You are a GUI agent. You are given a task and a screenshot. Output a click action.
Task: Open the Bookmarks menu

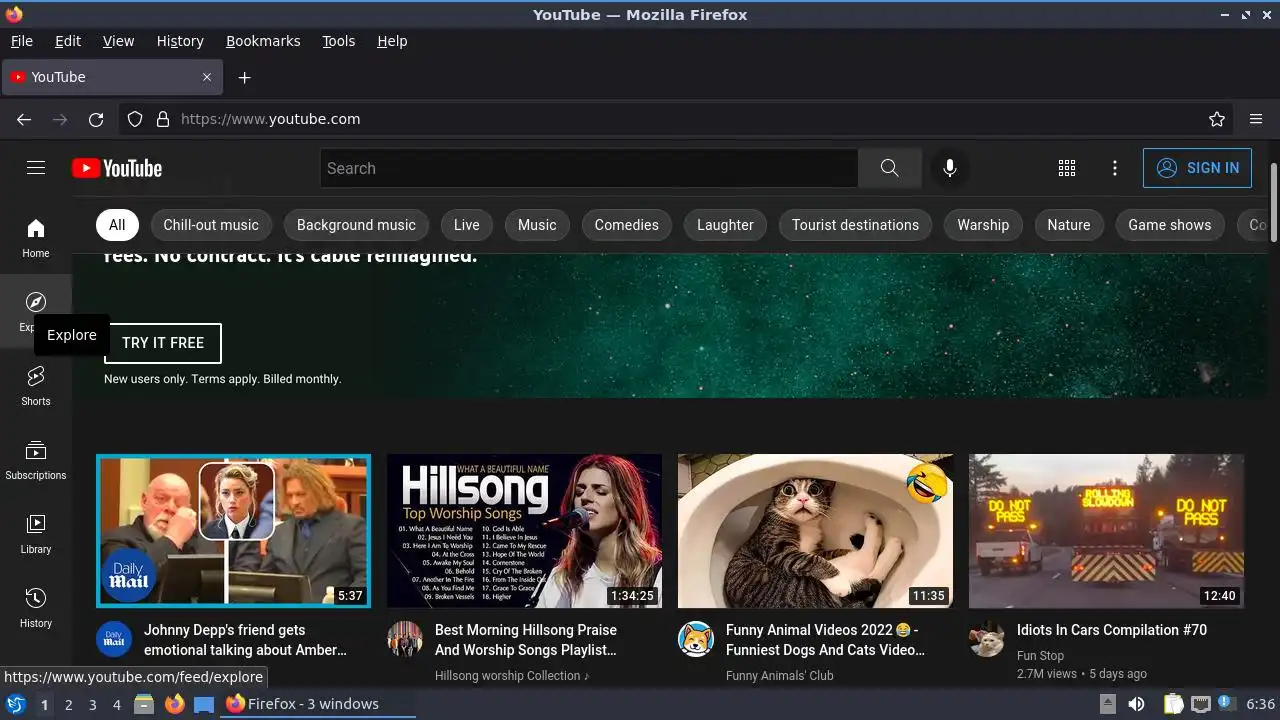pos(263,41)
